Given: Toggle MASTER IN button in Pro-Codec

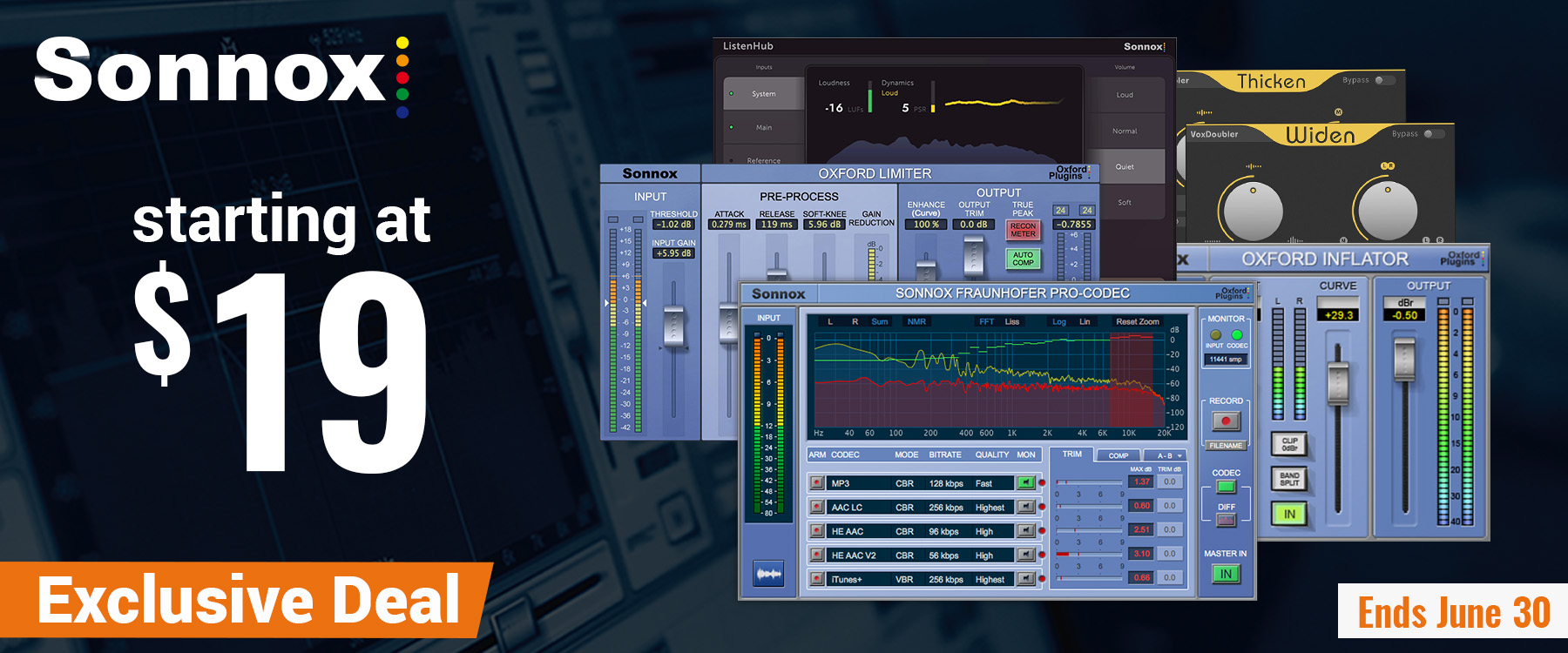Looking at the screenshot, I should point(1226,574).
